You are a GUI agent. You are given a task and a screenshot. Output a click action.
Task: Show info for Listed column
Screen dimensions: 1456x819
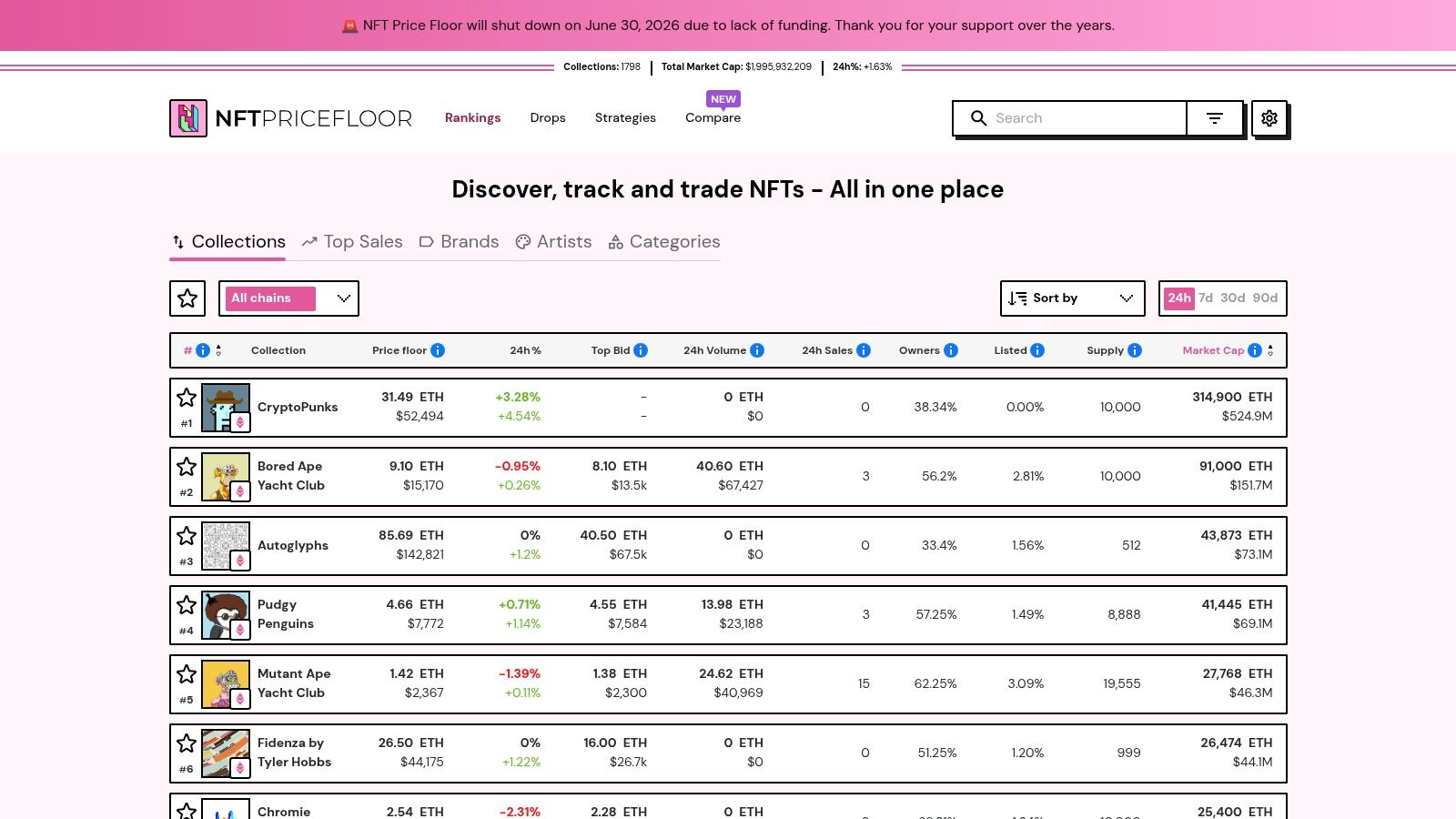(1037, 350)
